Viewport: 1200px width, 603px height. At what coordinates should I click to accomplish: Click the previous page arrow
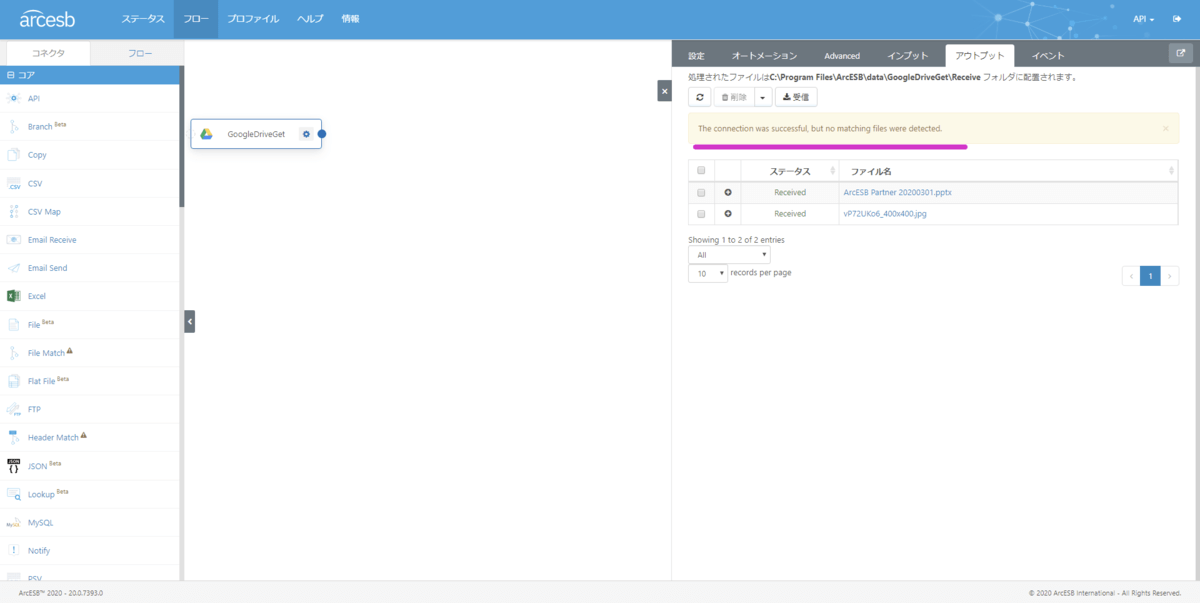click(1131, 276)
